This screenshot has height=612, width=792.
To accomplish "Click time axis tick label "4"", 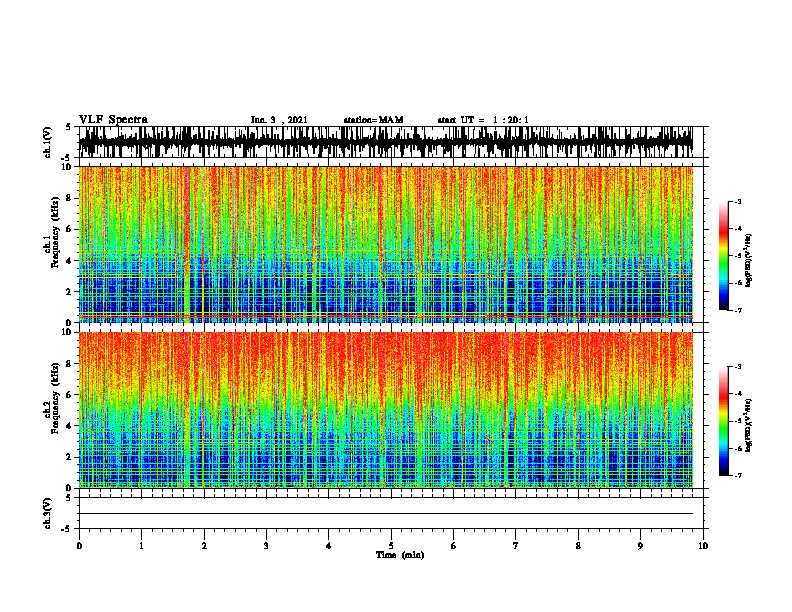I will [x=329, y=546].
